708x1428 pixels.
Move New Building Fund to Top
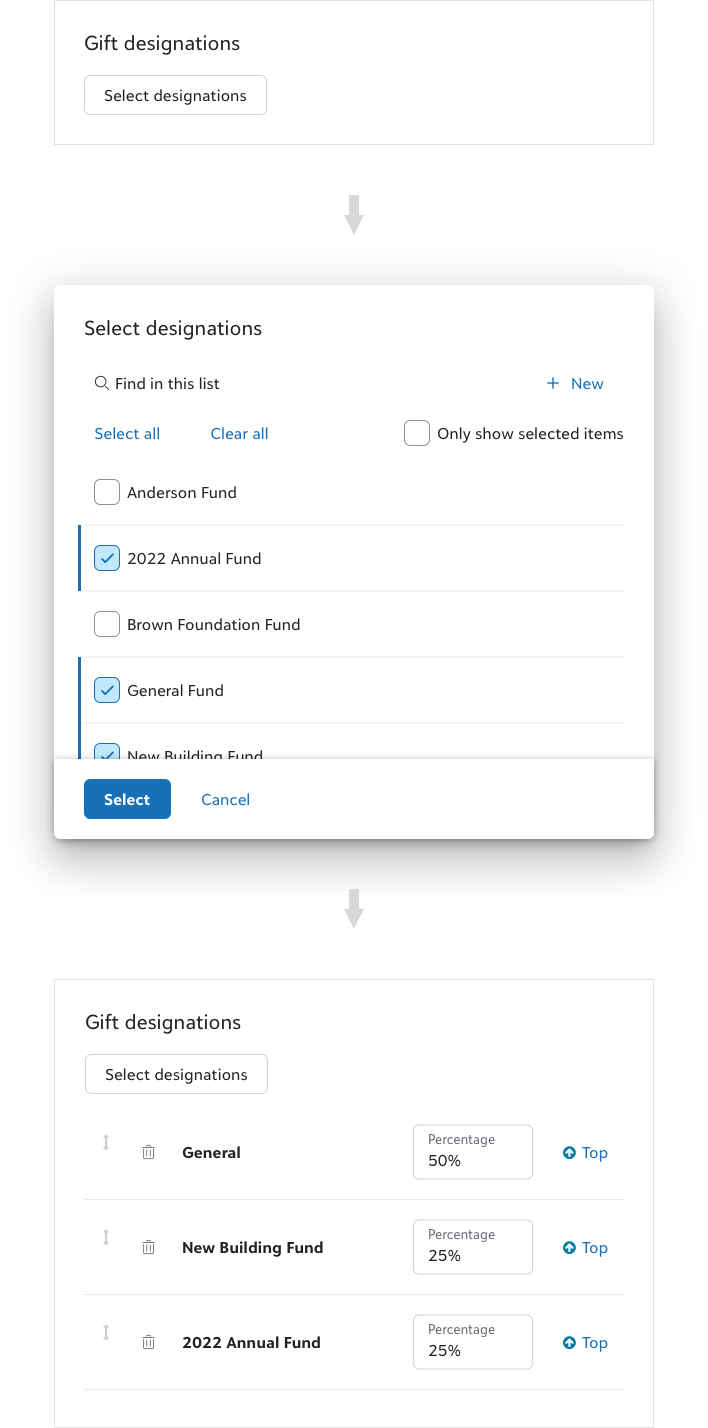click(585, 1247)
